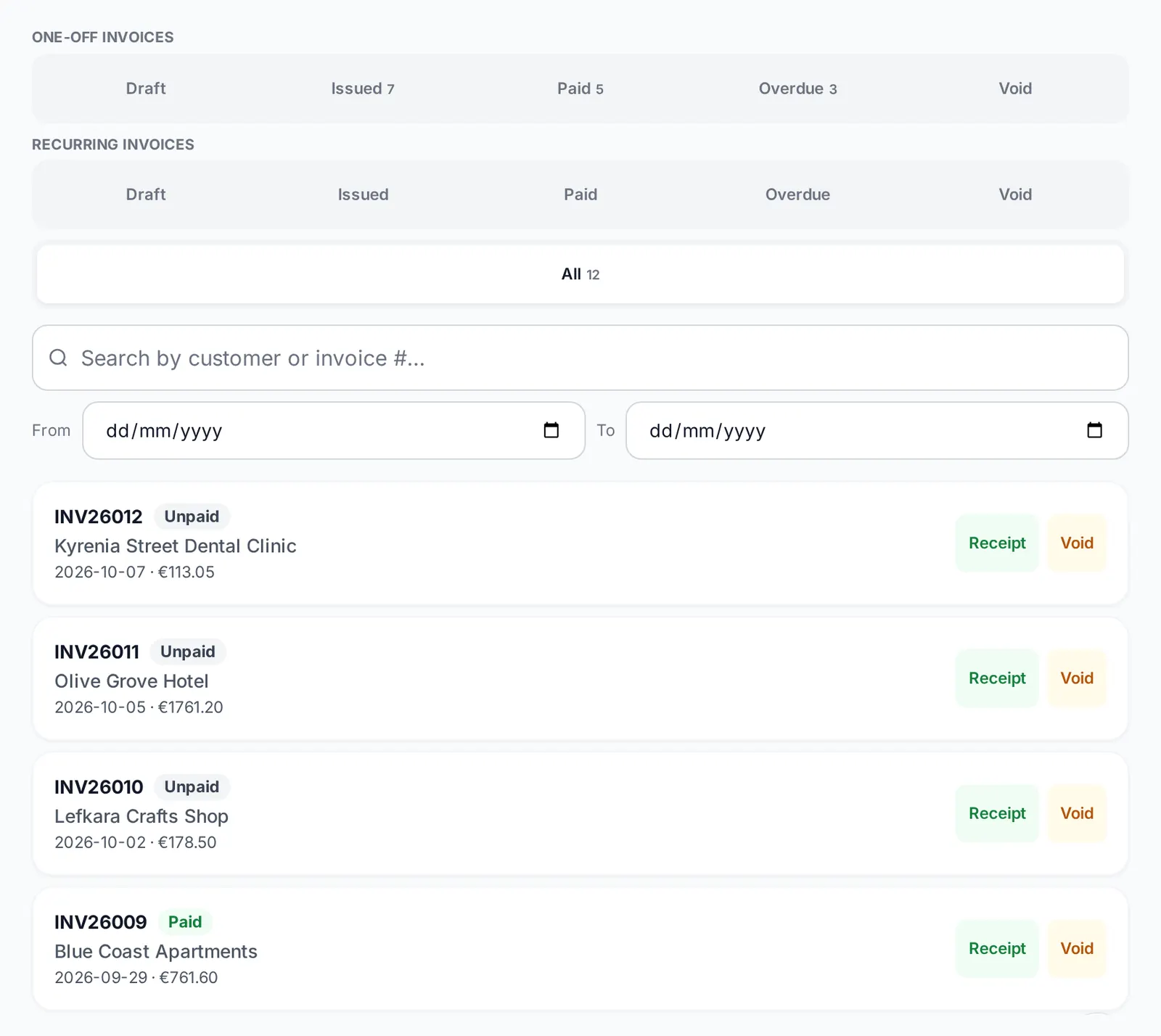Click the search magnifier icon
The image size is (1161, 1036).
pyautogui.click(x=58, y=358)
